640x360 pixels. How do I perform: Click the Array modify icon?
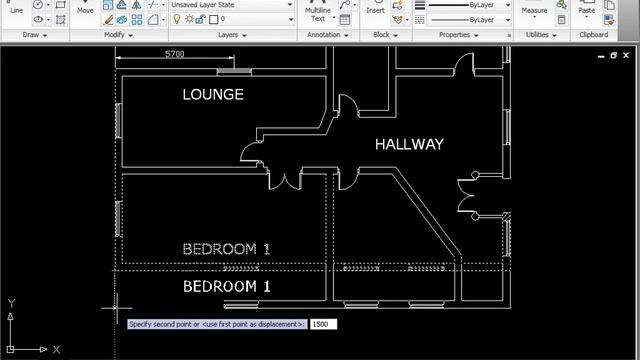(137, 19)
